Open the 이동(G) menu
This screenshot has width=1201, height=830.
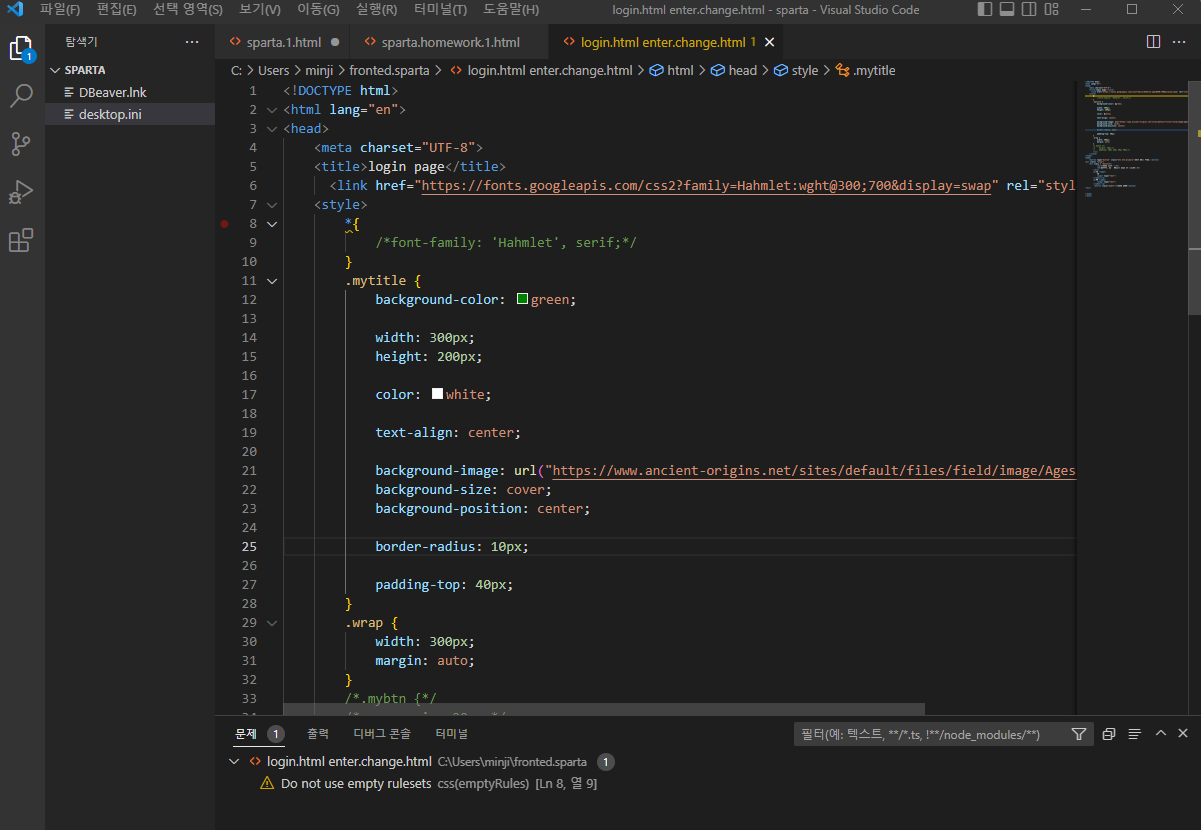[319, 10]
